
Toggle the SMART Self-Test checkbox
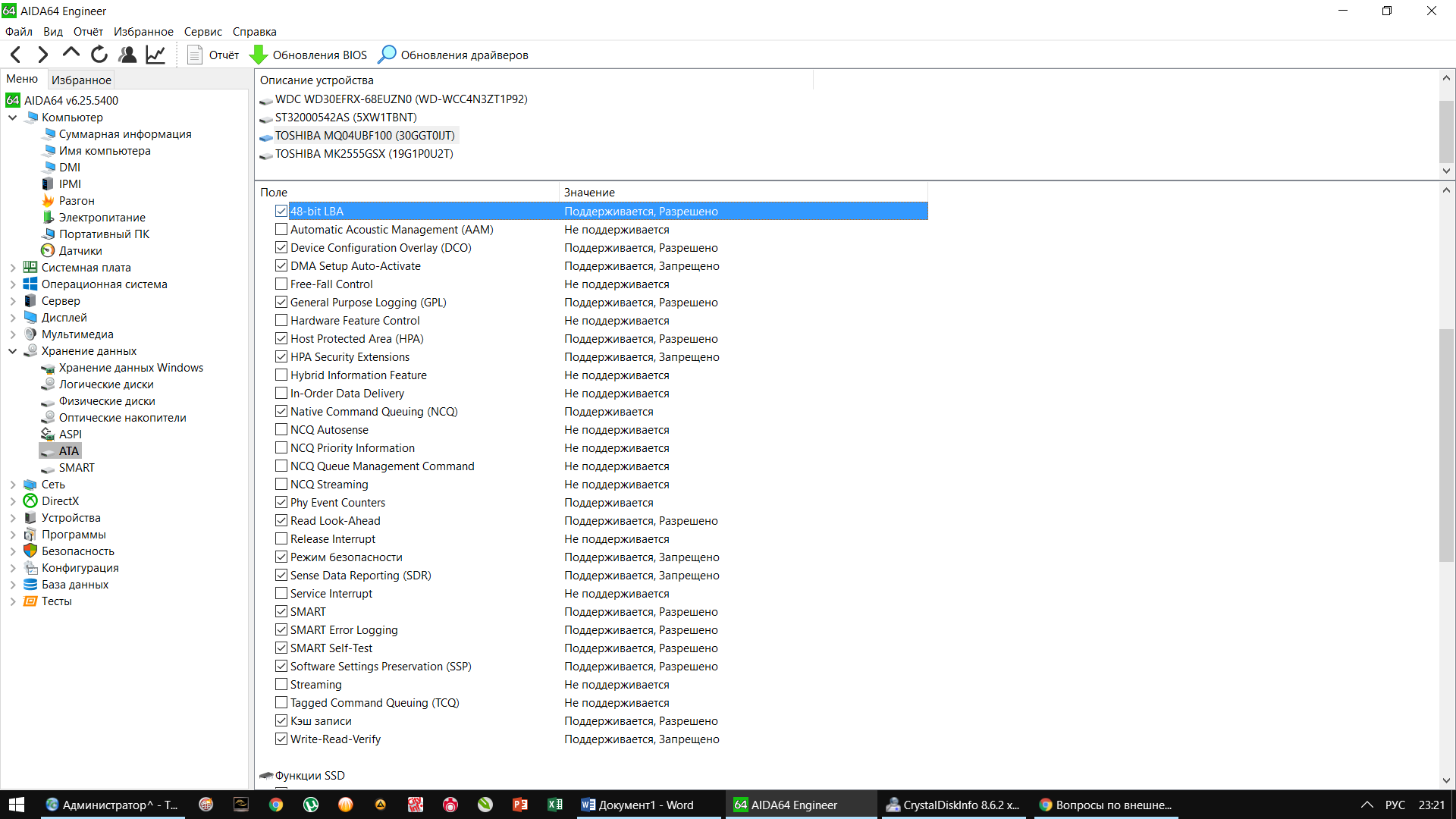coord(281,648)
